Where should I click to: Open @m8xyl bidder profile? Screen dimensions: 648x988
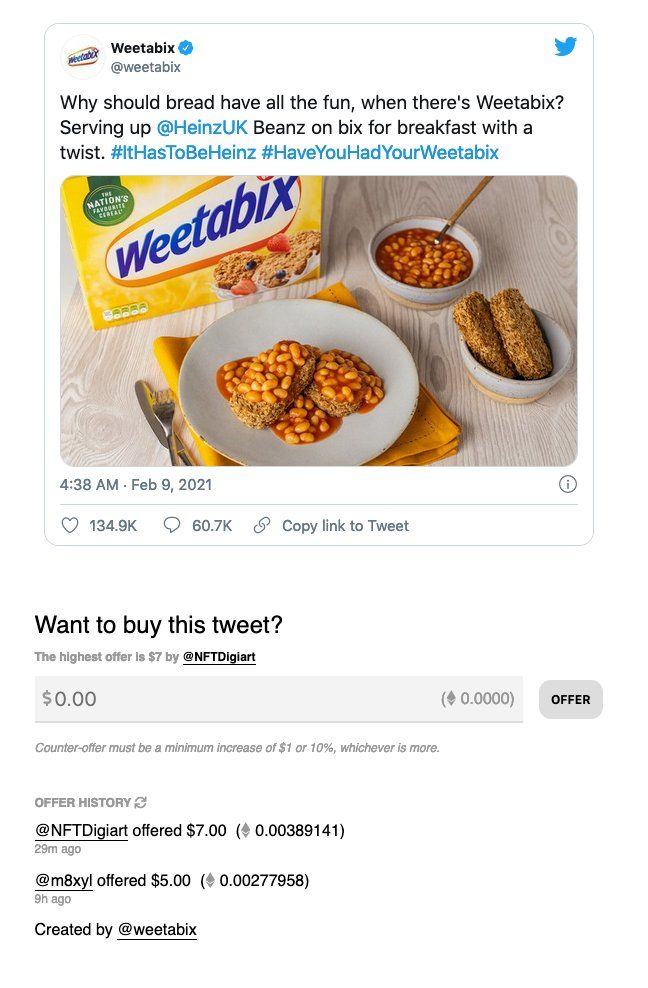click(x=64, y=880)
